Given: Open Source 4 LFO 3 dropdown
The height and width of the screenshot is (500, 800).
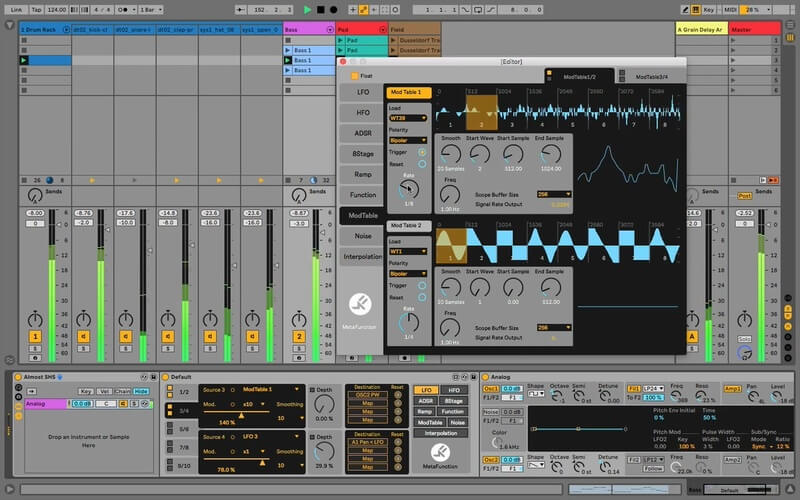Looking at the screenshot, I should (x=270, y=437).
